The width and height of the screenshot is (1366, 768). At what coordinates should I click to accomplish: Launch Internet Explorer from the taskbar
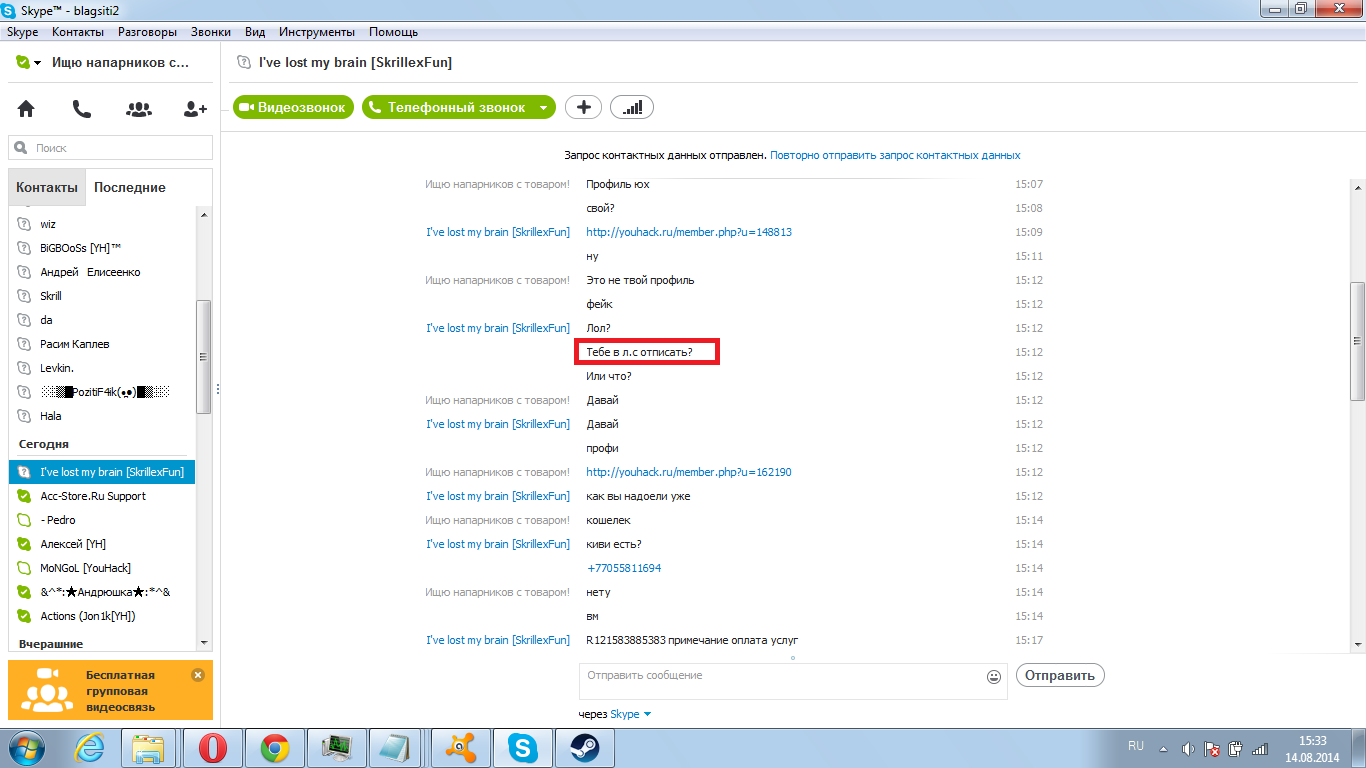click(x=90, y=747)
